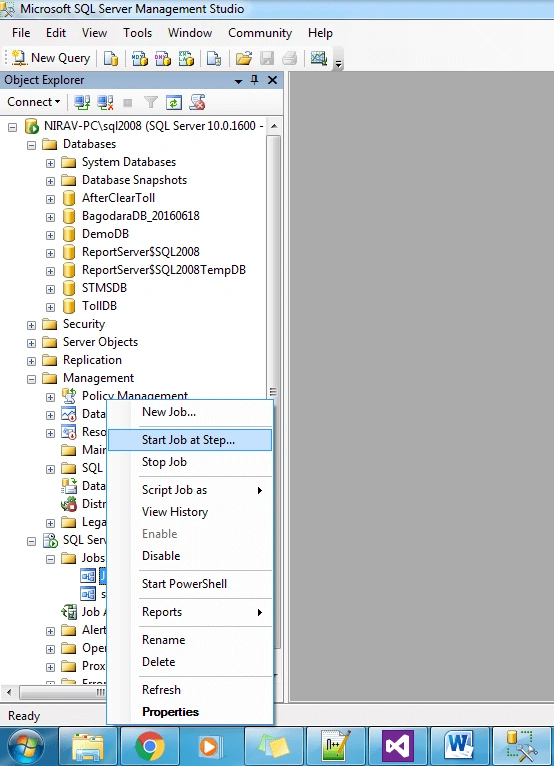Image resolution: width=554 pixels, height=766 pixels.
Task: Open the Tools menu
Action: tap(137, 33)
